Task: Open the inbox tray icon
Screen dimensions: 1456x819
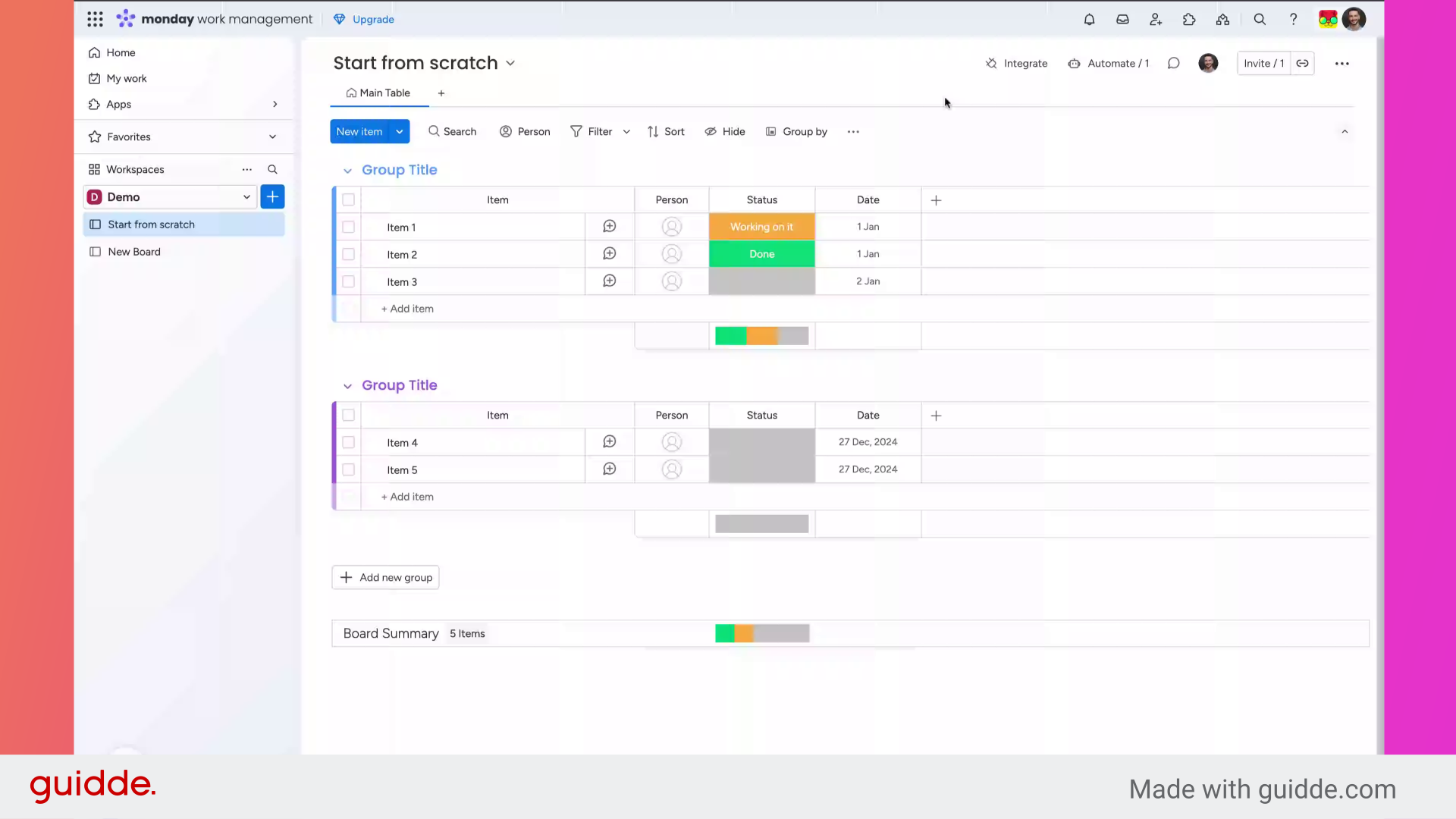Action: [x=1122, y=20]
